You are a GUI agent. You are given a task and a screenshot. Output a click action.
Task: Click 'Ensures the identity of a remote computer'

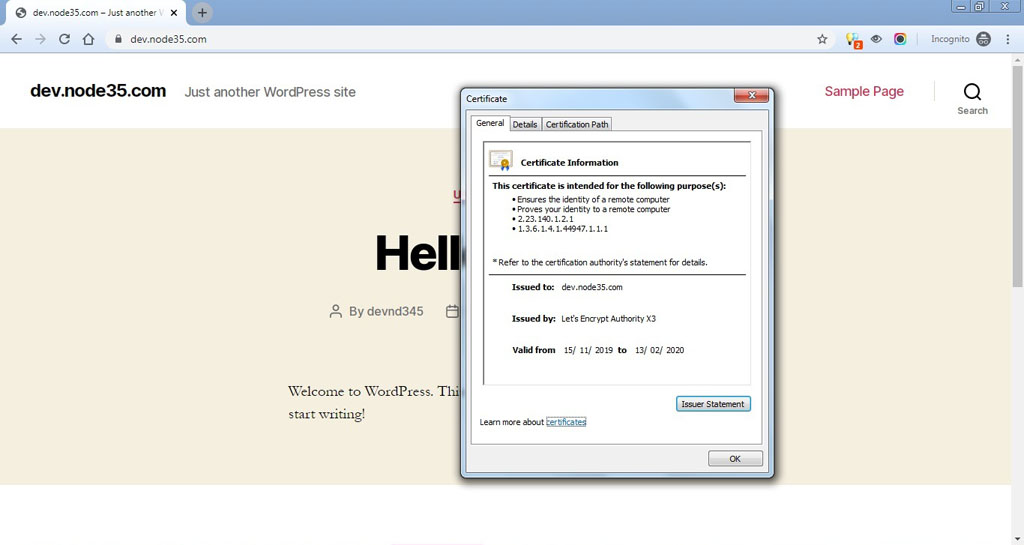(x=593, y=200)
